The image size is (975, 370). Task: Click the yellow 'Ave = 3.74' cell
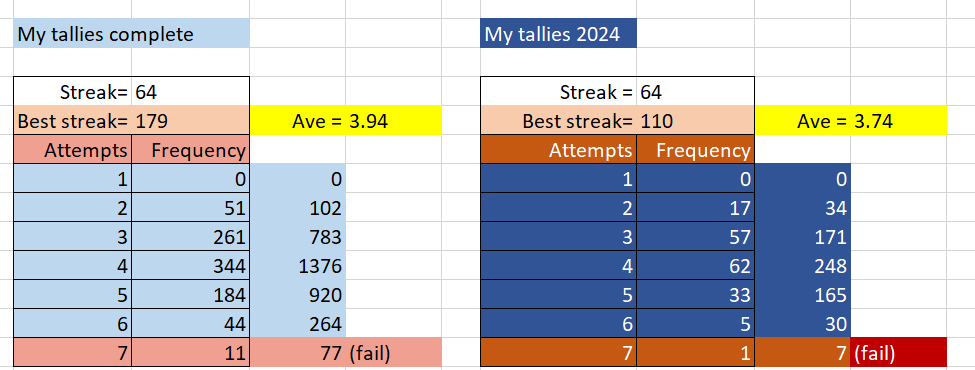(x=851, y=121)
